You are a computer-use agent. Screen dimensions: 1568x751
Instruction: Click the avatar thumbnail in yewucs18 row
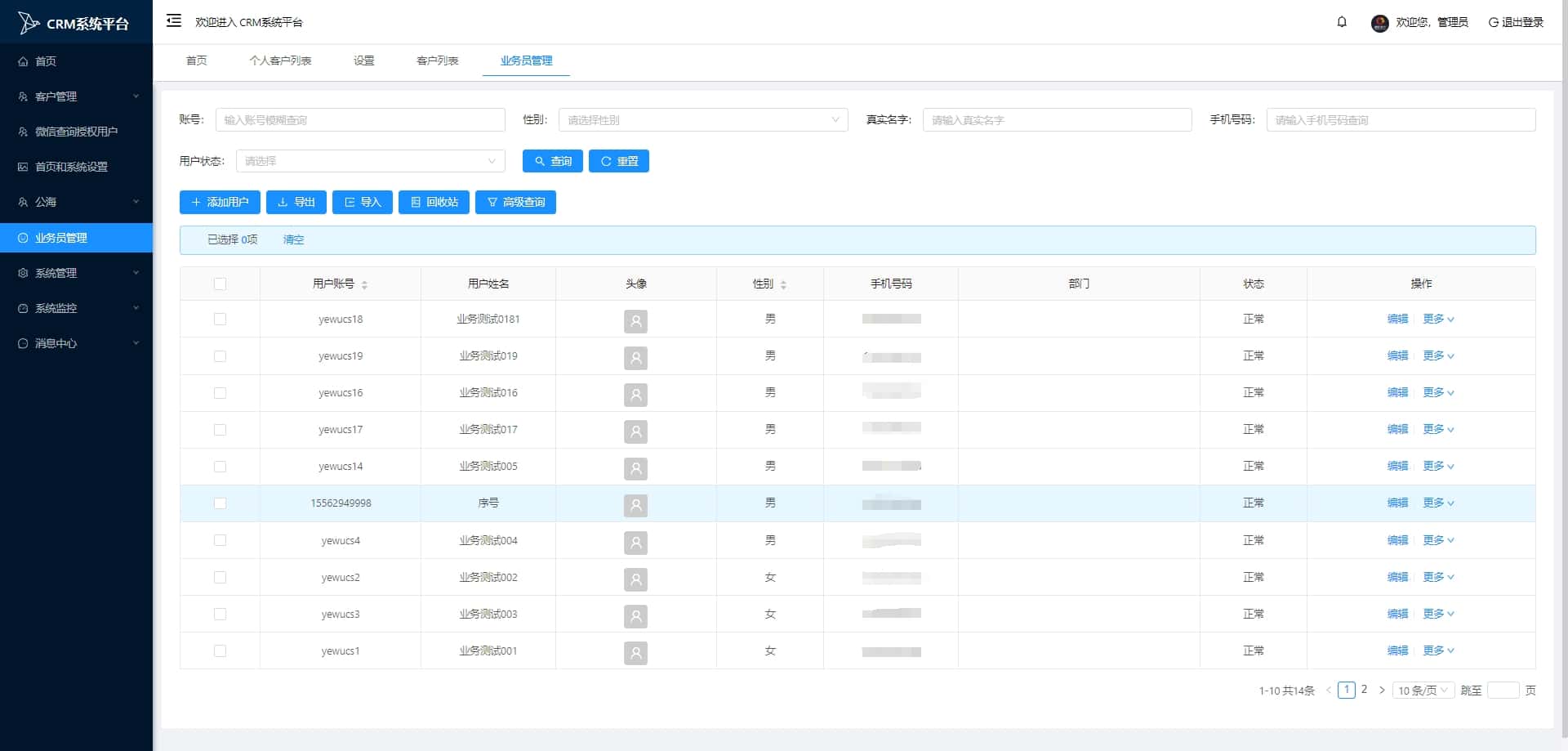pyautogui.click(x=635, y=321)
